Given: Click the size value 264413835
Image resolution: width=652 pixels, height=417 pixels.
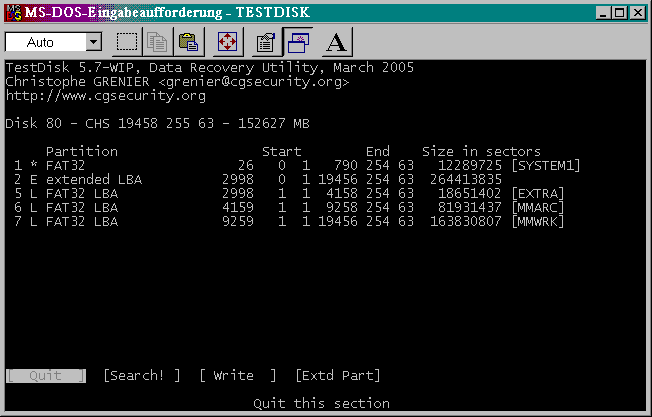Looking at the screenshot, I should pyautogui.click(x=466, y=180).
